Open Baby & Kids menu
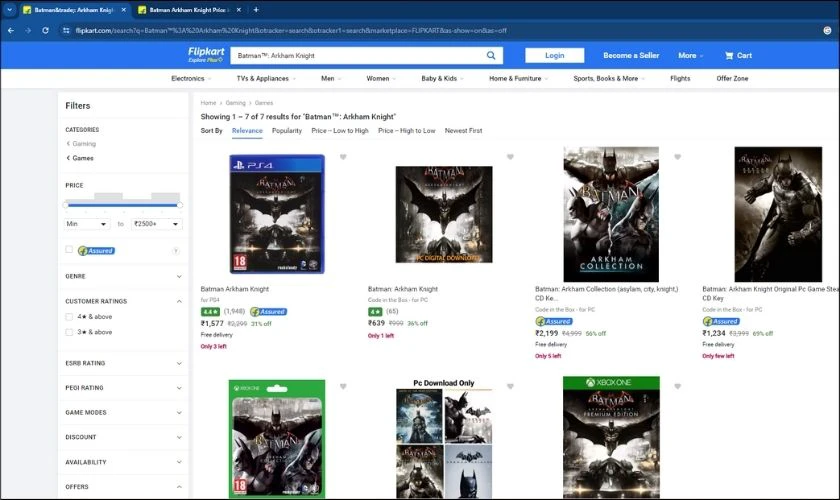The image size is (840, 500). pyautogui.click(x=442, y=78)
